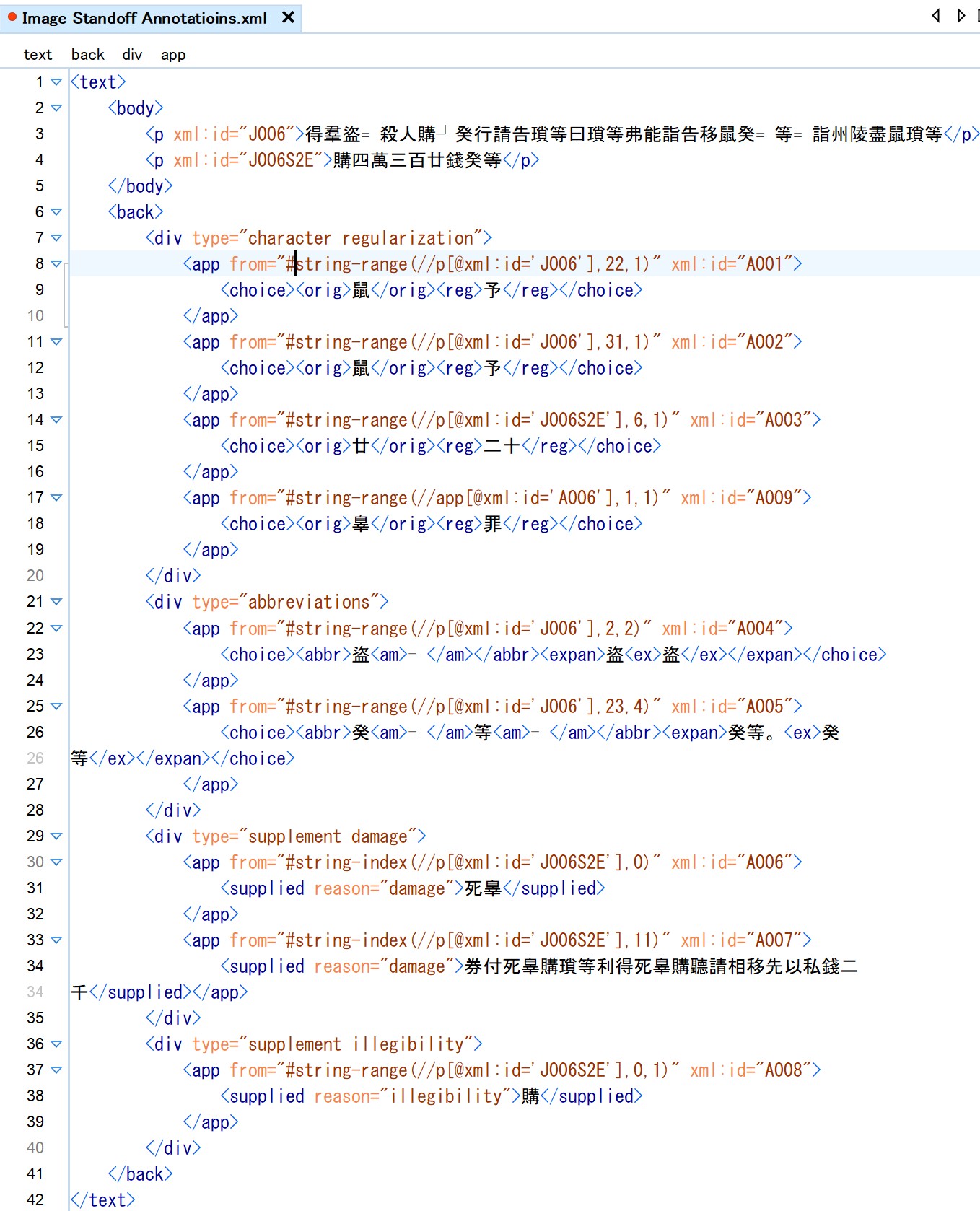Screen dimensions: 980x1211
Task: Fold the A009 app element at line 17
Action: 56,498
